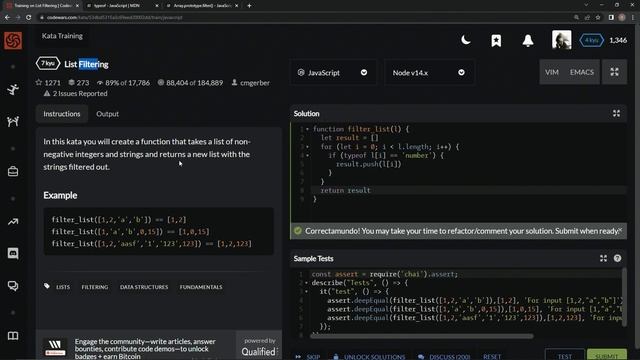Image resolution: width=640 pixels, height=360 pixels.
Task: Go back in browser
Action: tap(7, 18)
